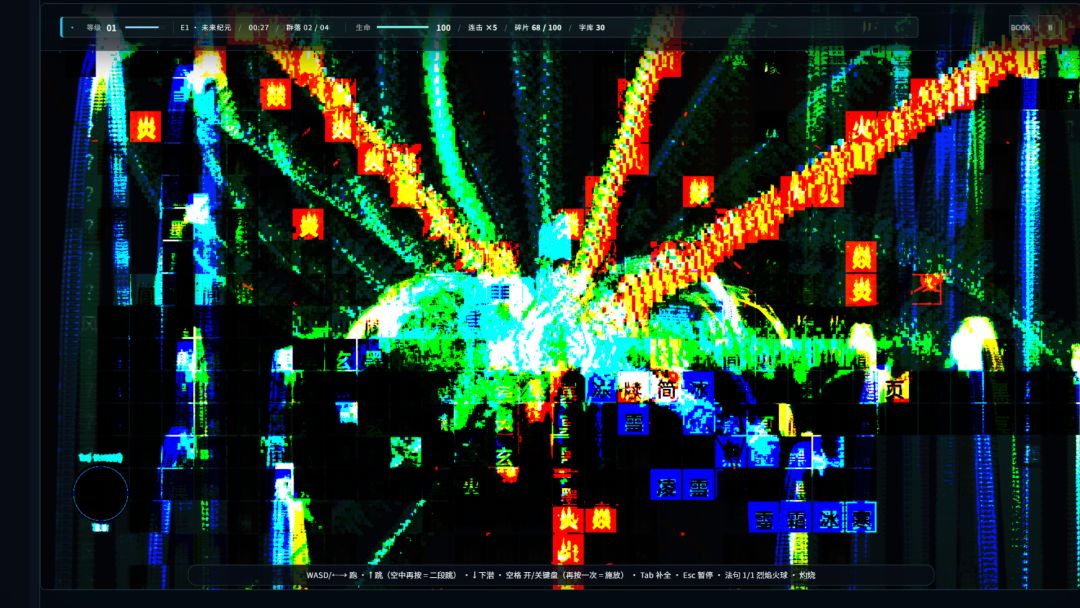Open the BOOK panel
1080x608 pixels.
pyautogui.click(x=1021, y=28)
